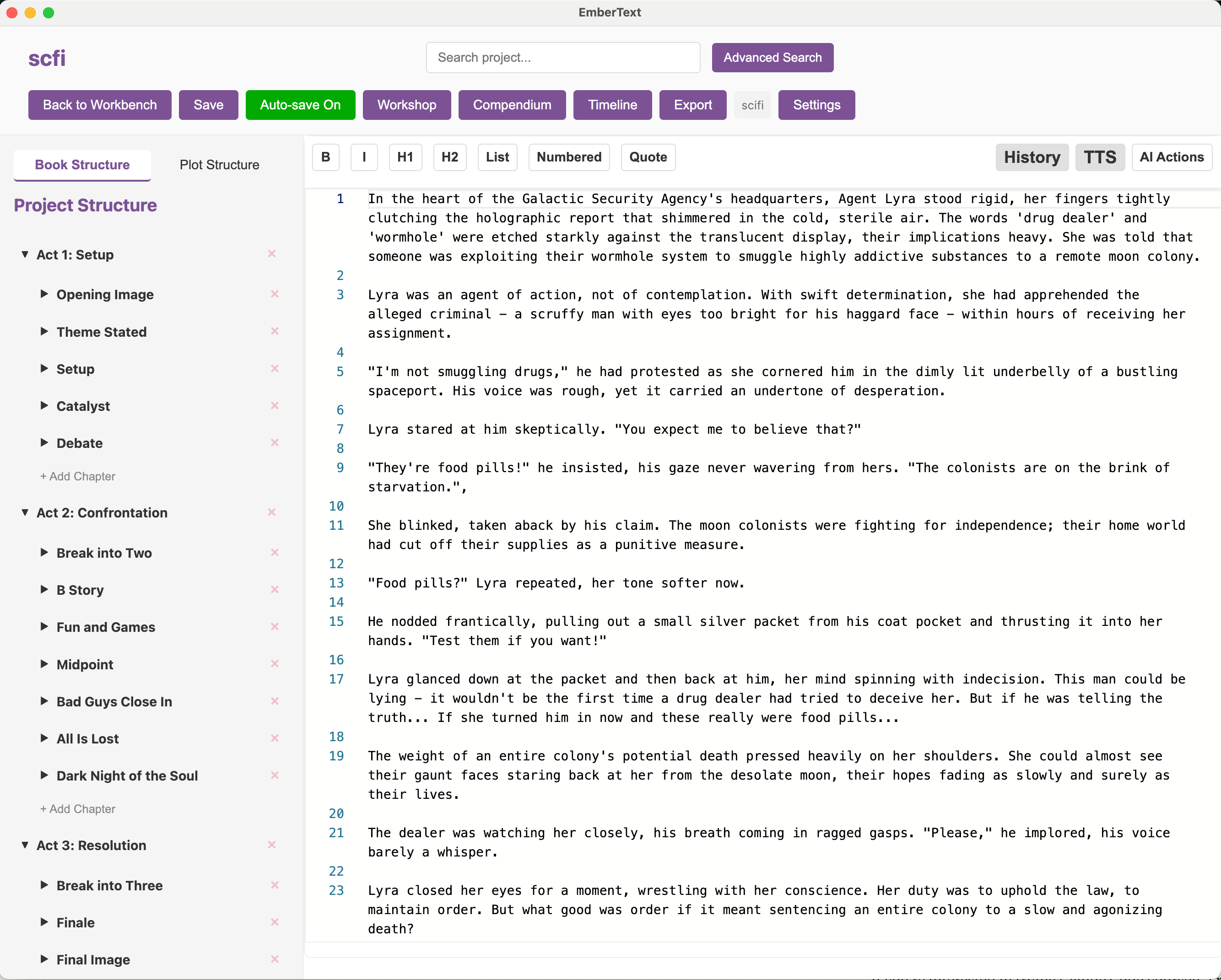Switch to the Plot Structure tab
The image size is (1221, 980).
[219, 165]
